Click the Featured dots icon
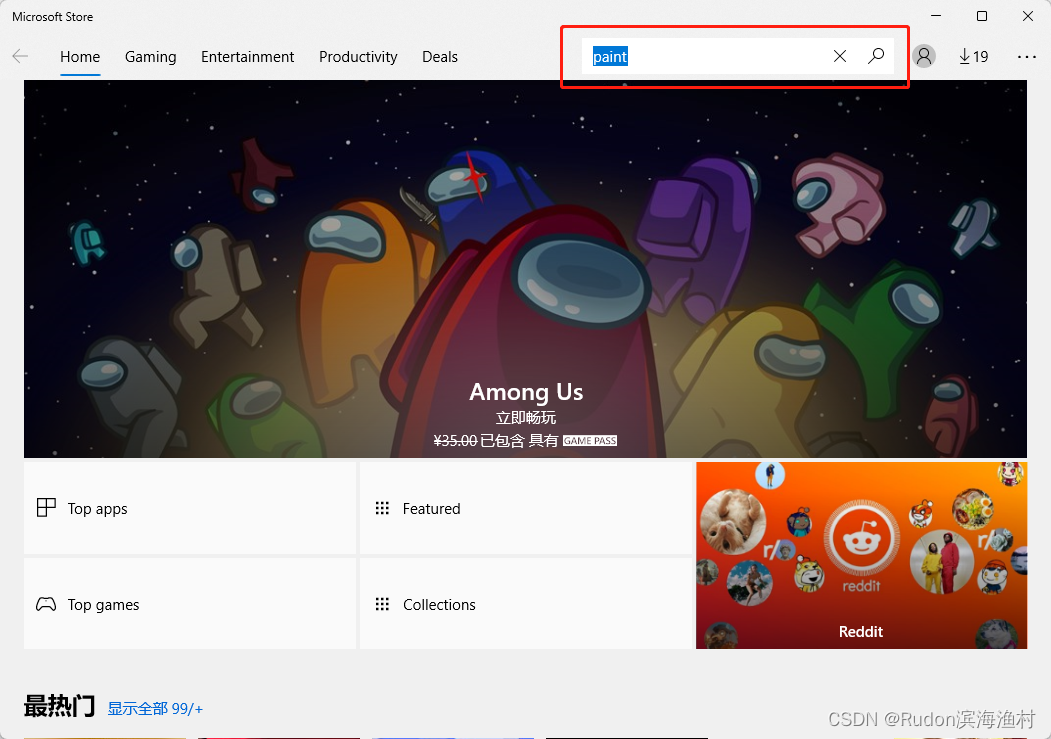The width and height of the screenshot is (1051, 739). [x=382, y=508]
